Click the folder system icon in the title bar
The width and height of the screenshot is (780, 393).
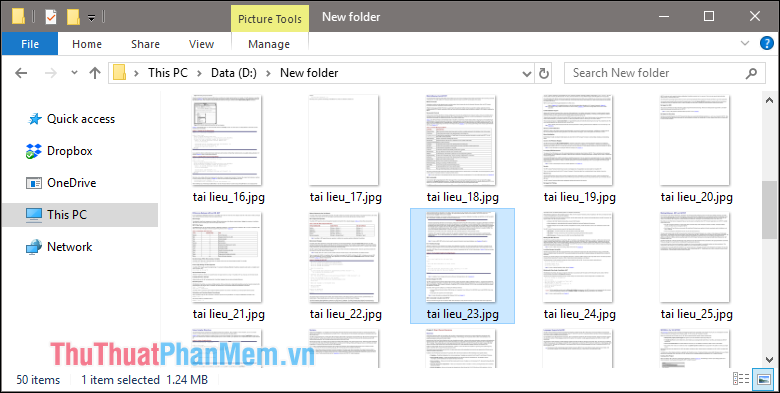point(18,16)
